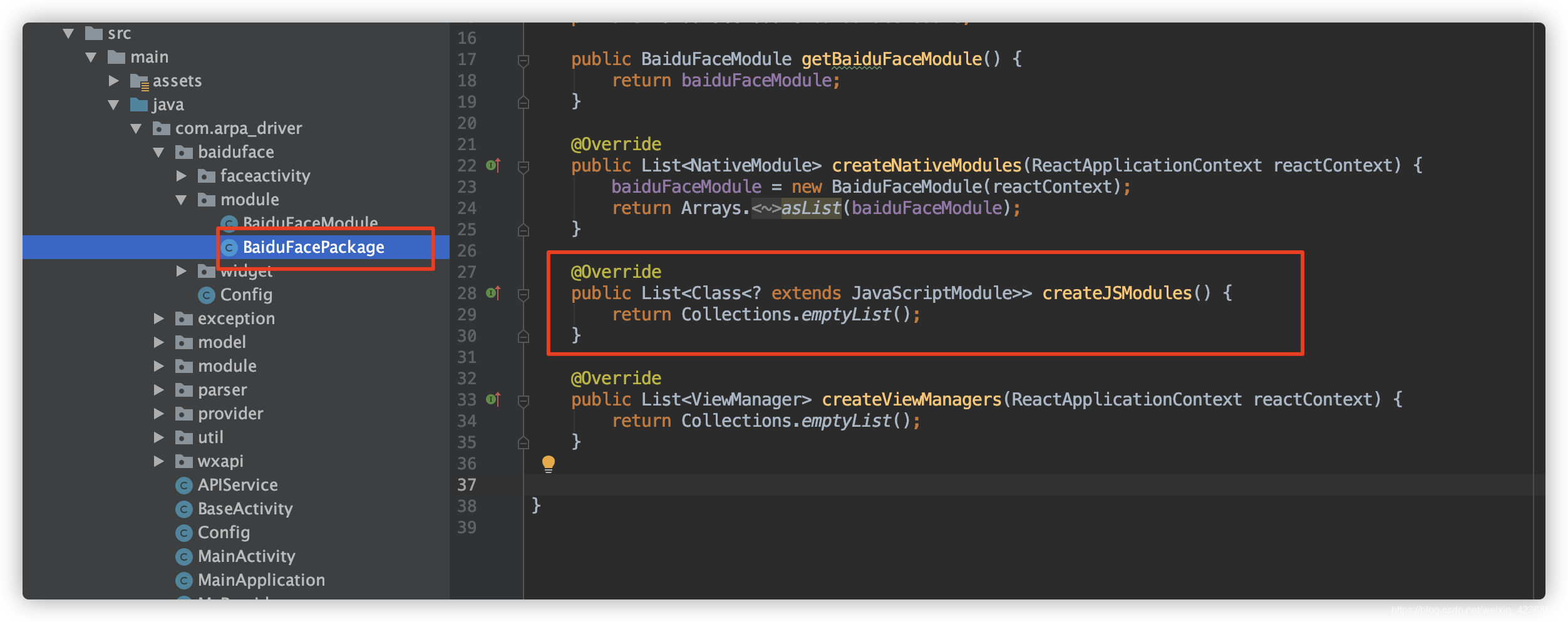
Task: Expand the model package arrow
Action: 159,342
